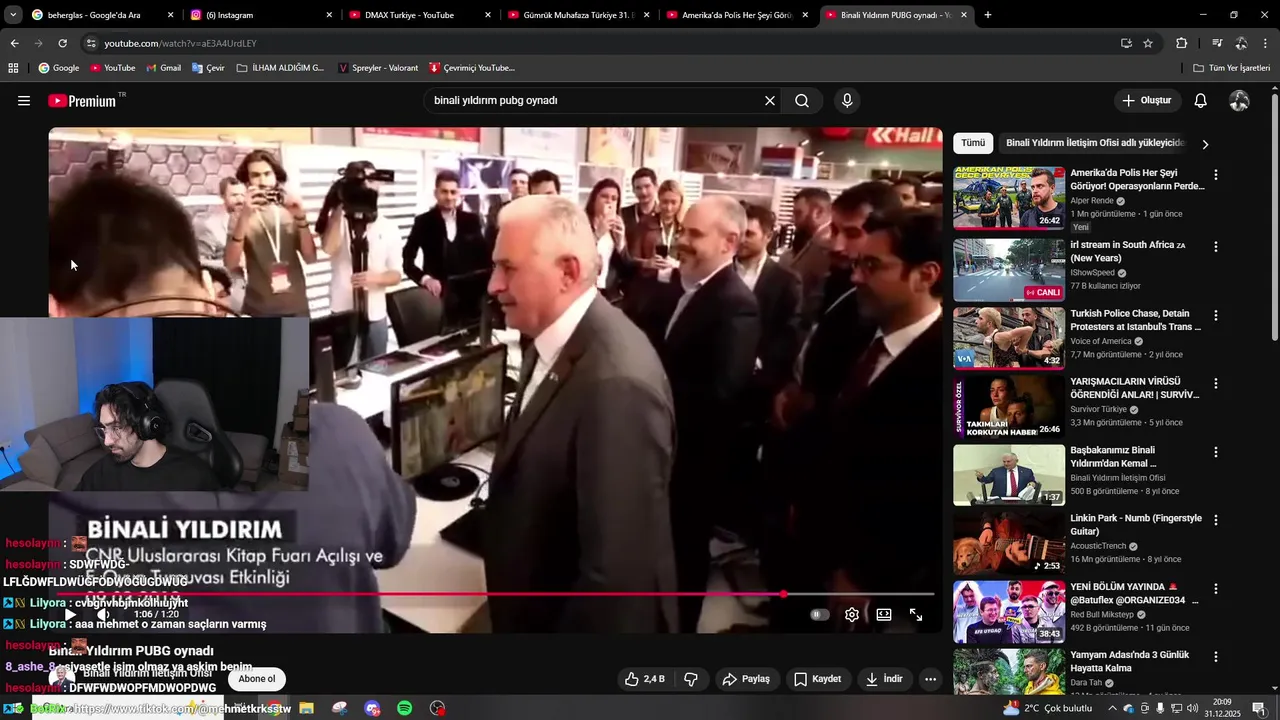The height and width of the screenshot is (720, 1280).
Task: Subscribe with the Abone ol button
Action: [257, 679]
